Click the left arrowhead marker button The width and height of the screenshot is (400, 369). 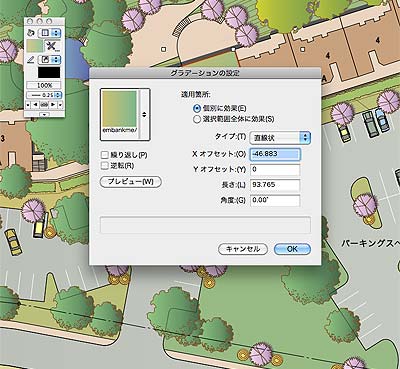36,105
